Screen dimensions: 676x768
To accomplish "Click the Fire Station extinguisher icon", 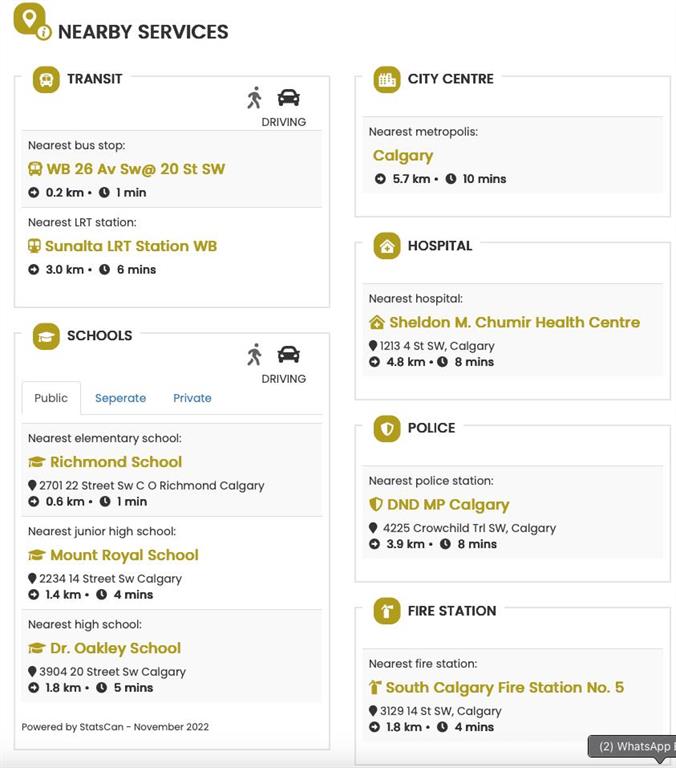I will pyautogui.click(x=387, y=611).
